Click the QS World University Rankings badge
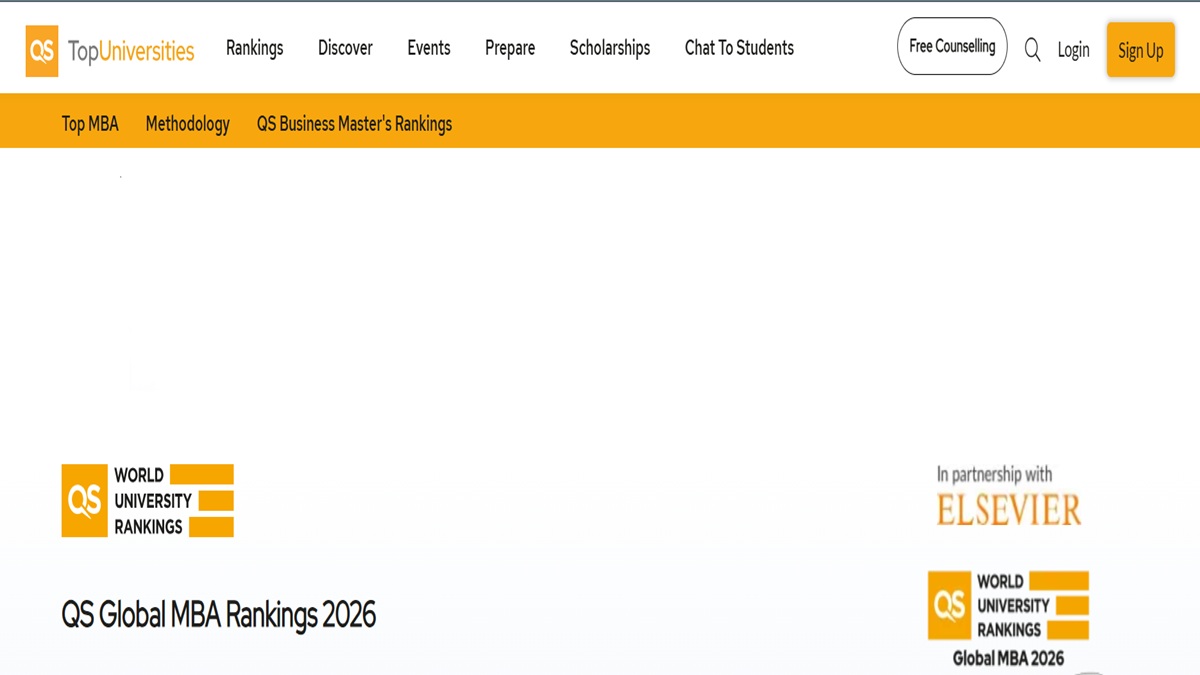The width and height of the screenshot is (1200, 675). pos(147,500)
